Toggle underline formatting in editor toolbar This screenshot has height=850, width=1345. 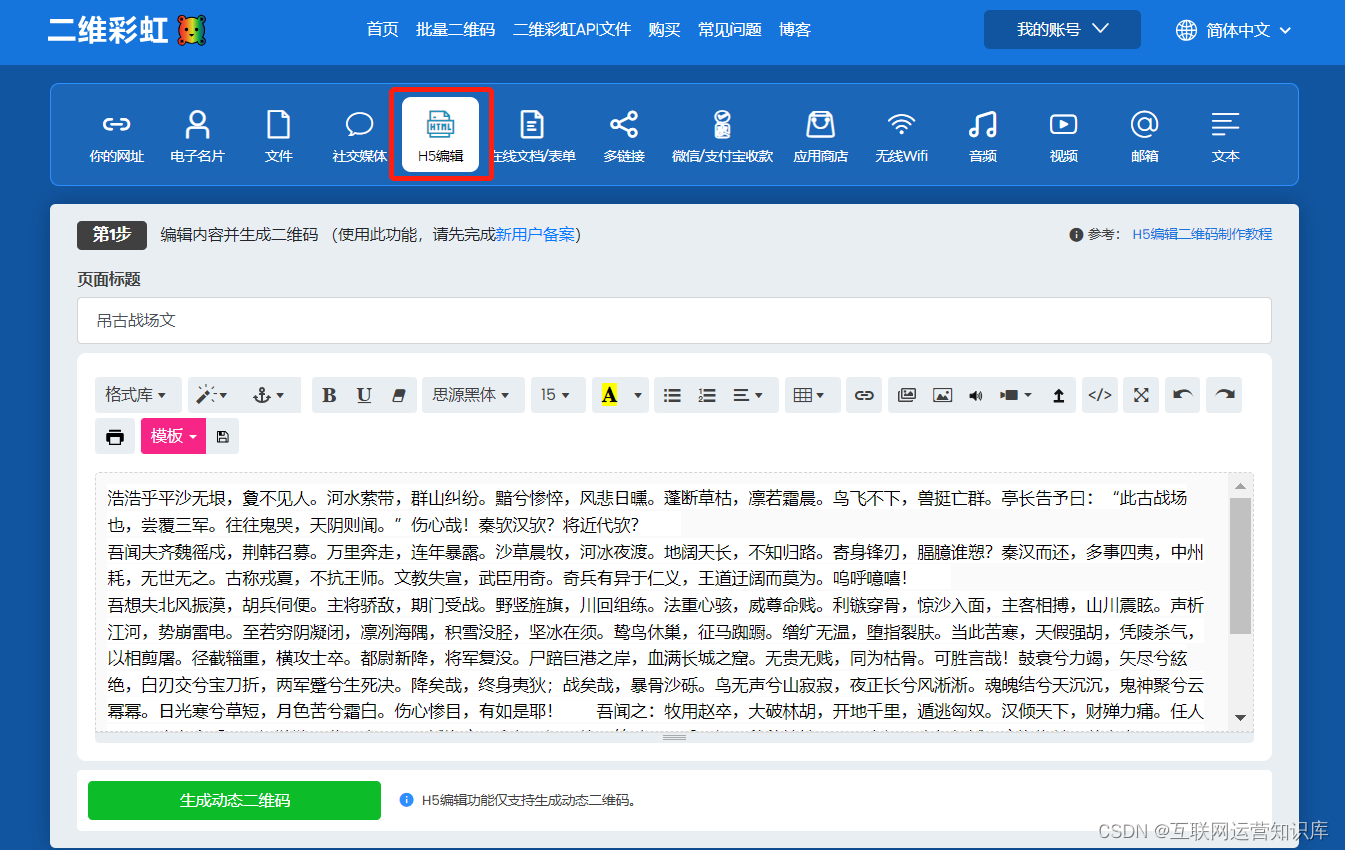click(364, 395)
